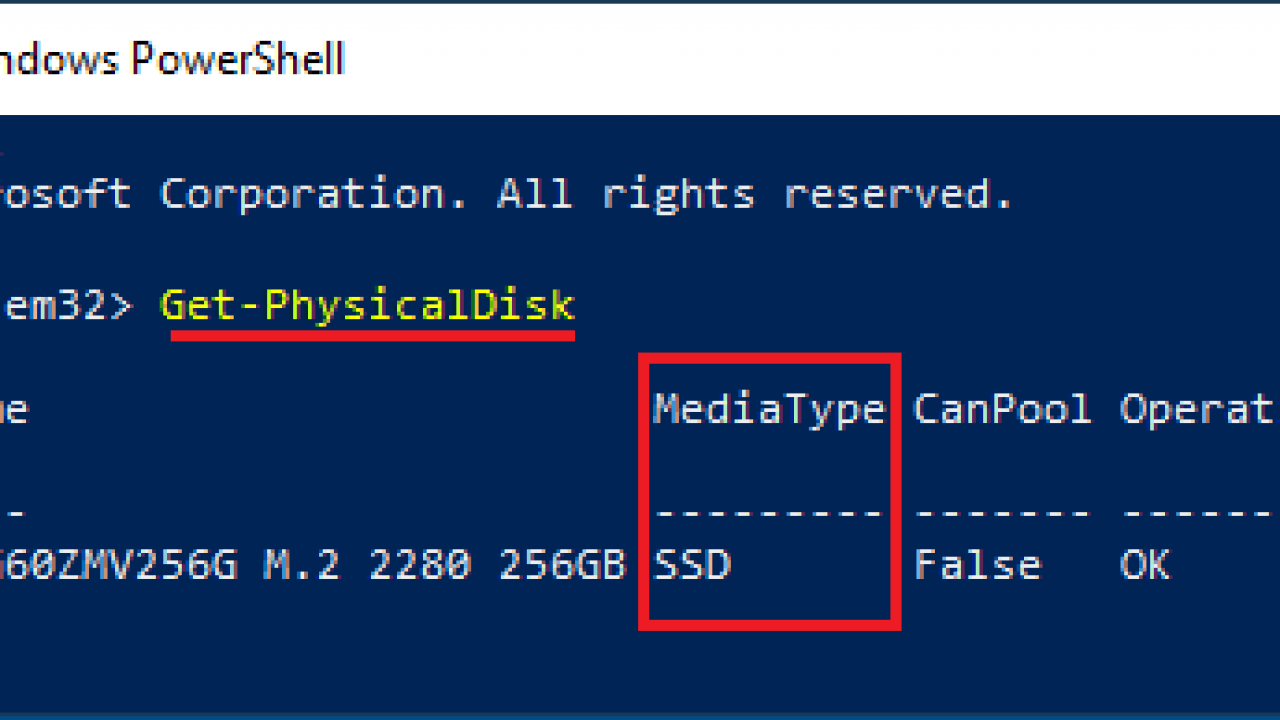The image size is (1280, 720).
Task: Click the OK operational status value
Action: 1144,565
